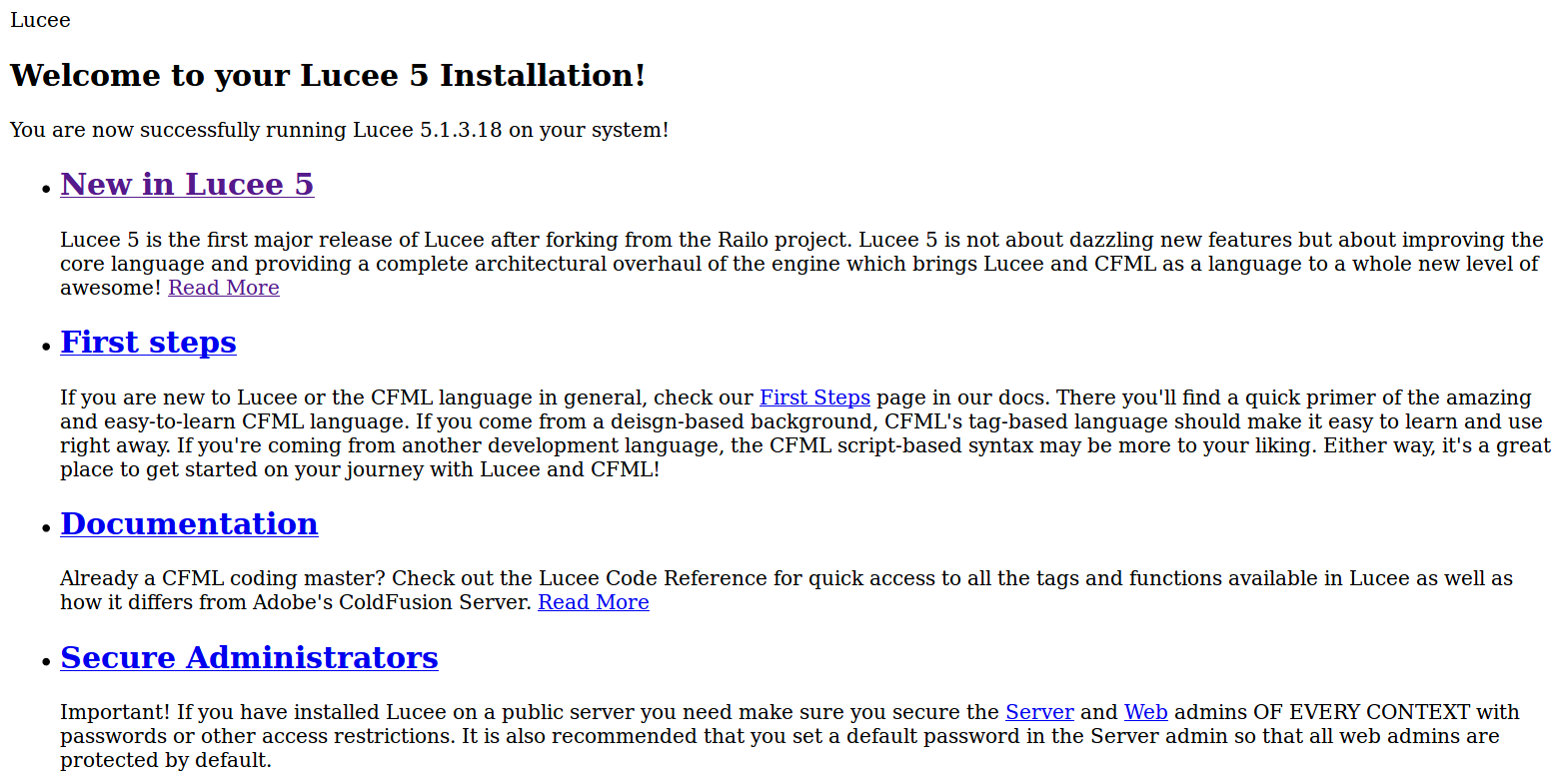Click the version text 'Lucee 5.1.3.18'
This screenshot has width=1560, height=784.
(x=427, y=130)
